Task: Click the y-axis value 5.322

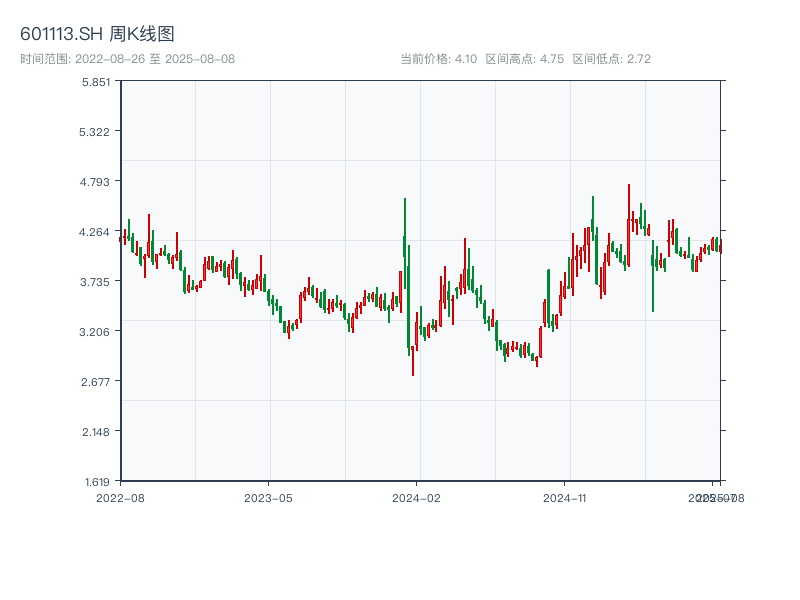Action: coord(94,132)
